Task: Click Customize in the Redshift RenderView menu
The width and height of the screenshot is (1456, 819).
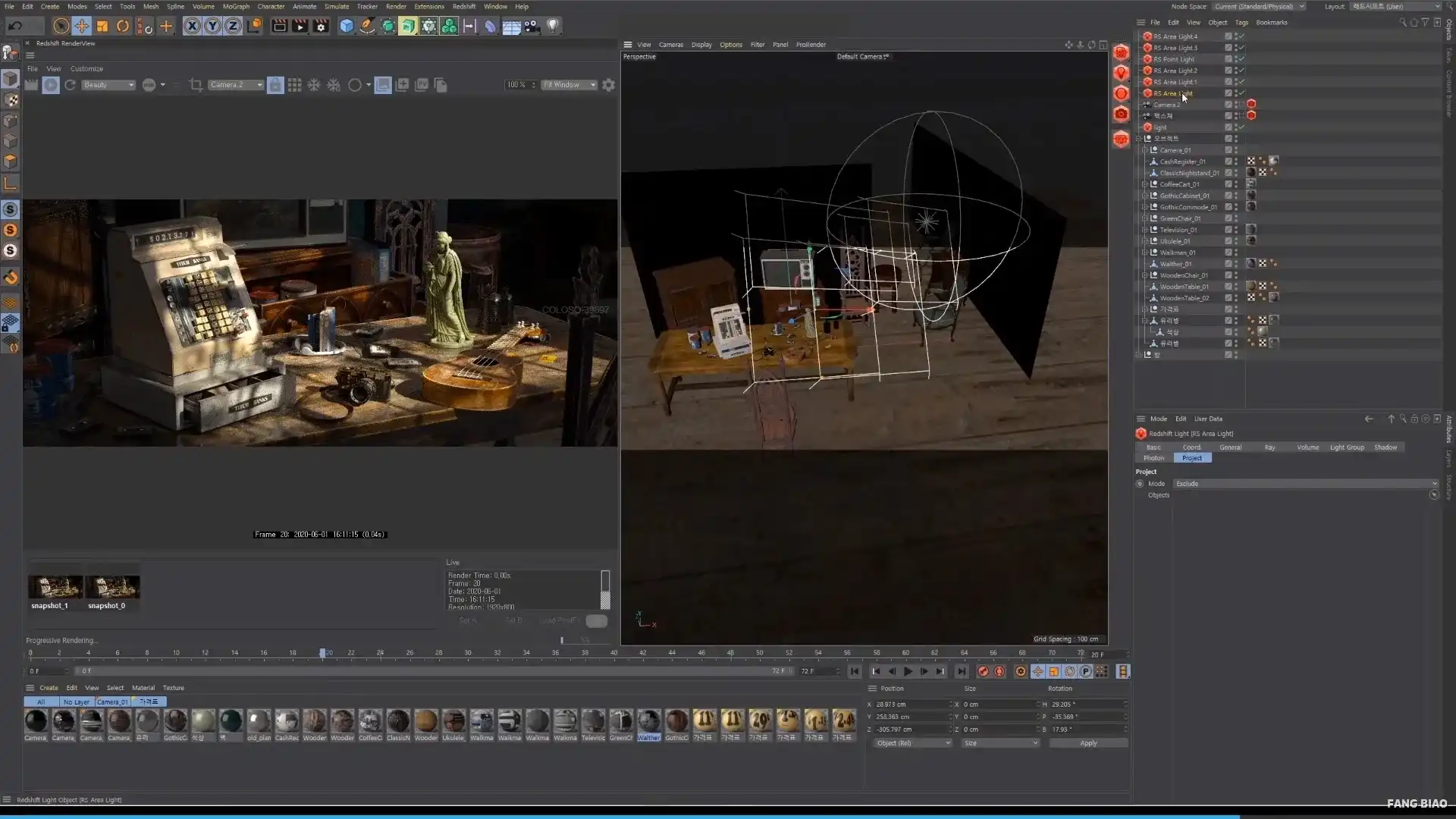Action: click(x=86, y=68)
